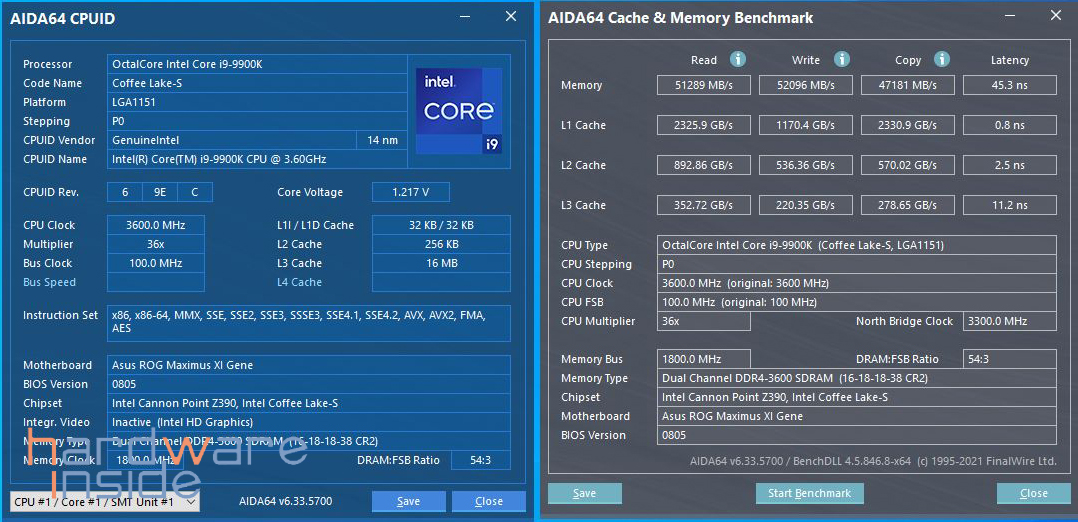Close CPUID window with title bar X
The height and width of the screenshot is (522, 1078).
(x=511, y=17)
